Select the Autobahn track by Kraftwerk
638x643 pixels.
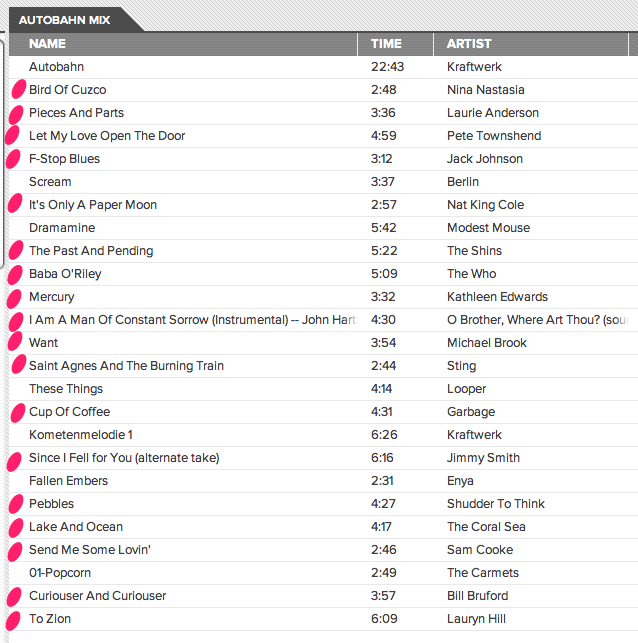(x=56, y=67)
